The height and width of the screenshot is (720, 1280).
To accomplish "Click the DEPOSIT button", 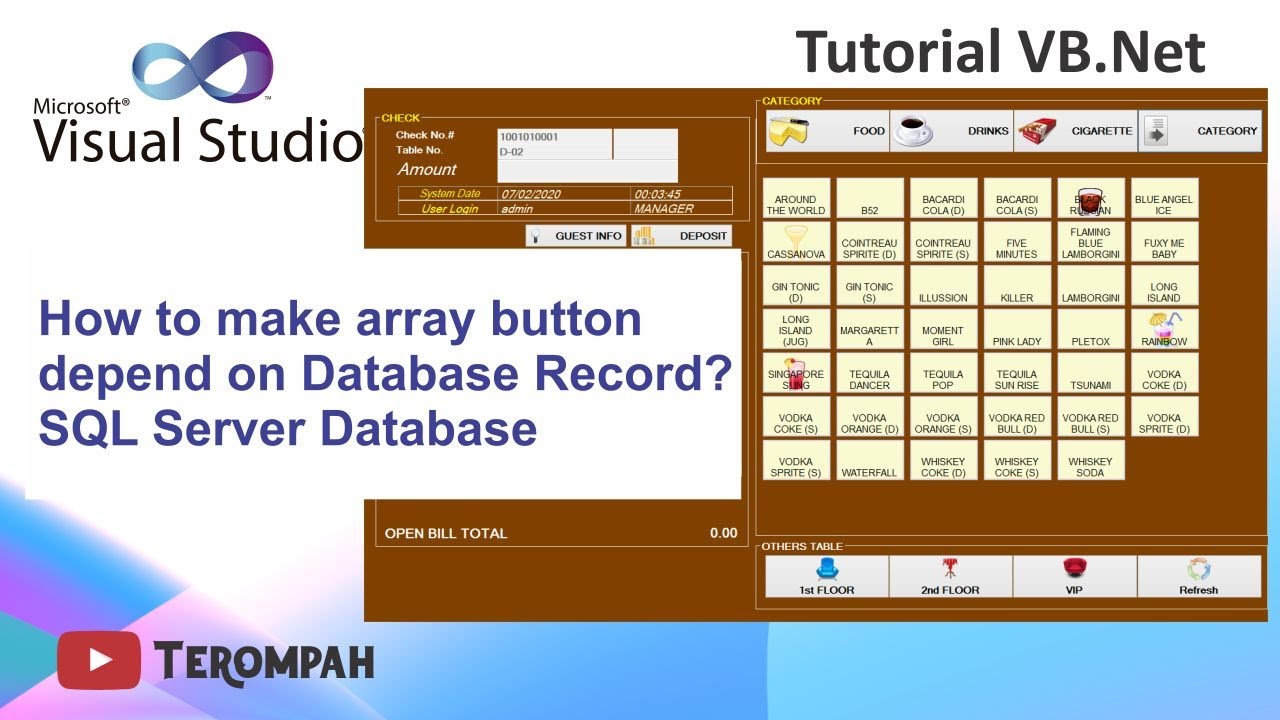I will [680, 236].
